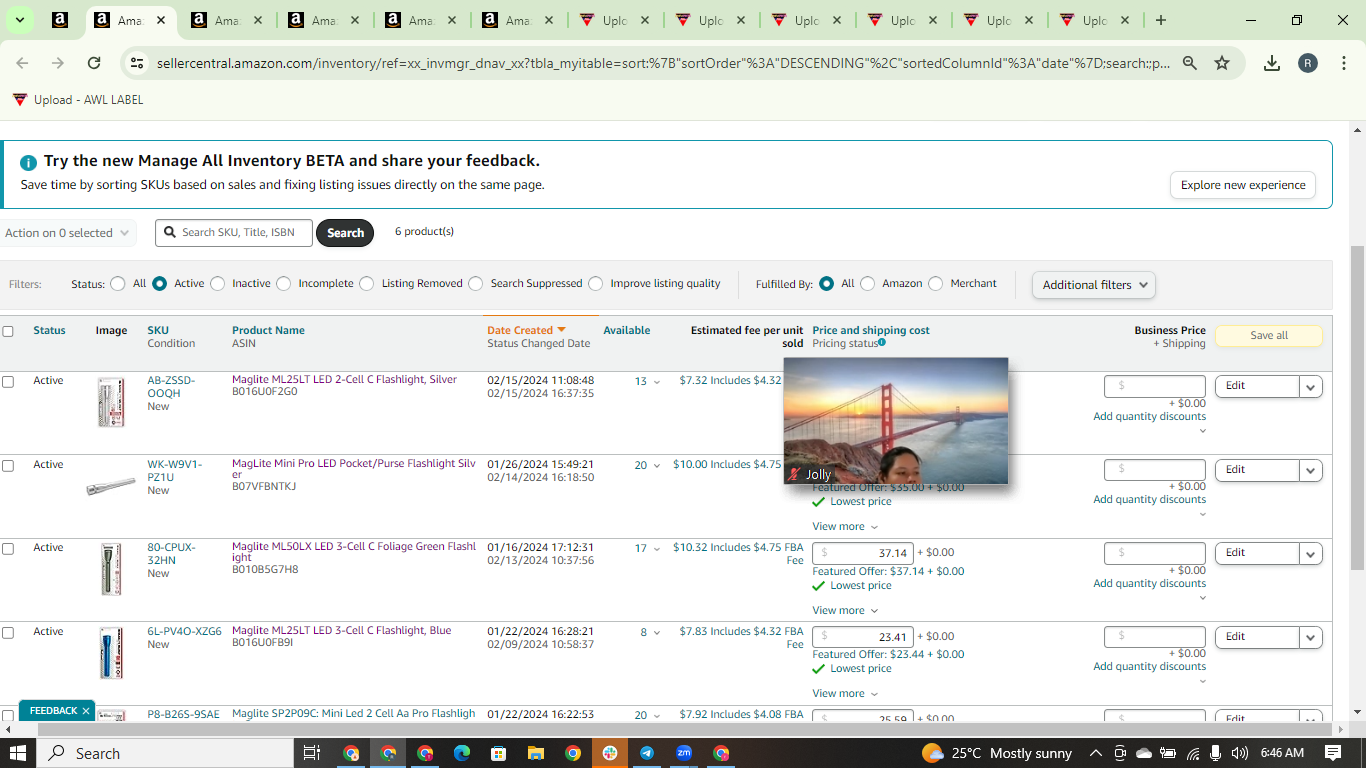This screenshot has width=1366, height=768.
Task: Open a new browser tab
Action: coord(1160,20)
